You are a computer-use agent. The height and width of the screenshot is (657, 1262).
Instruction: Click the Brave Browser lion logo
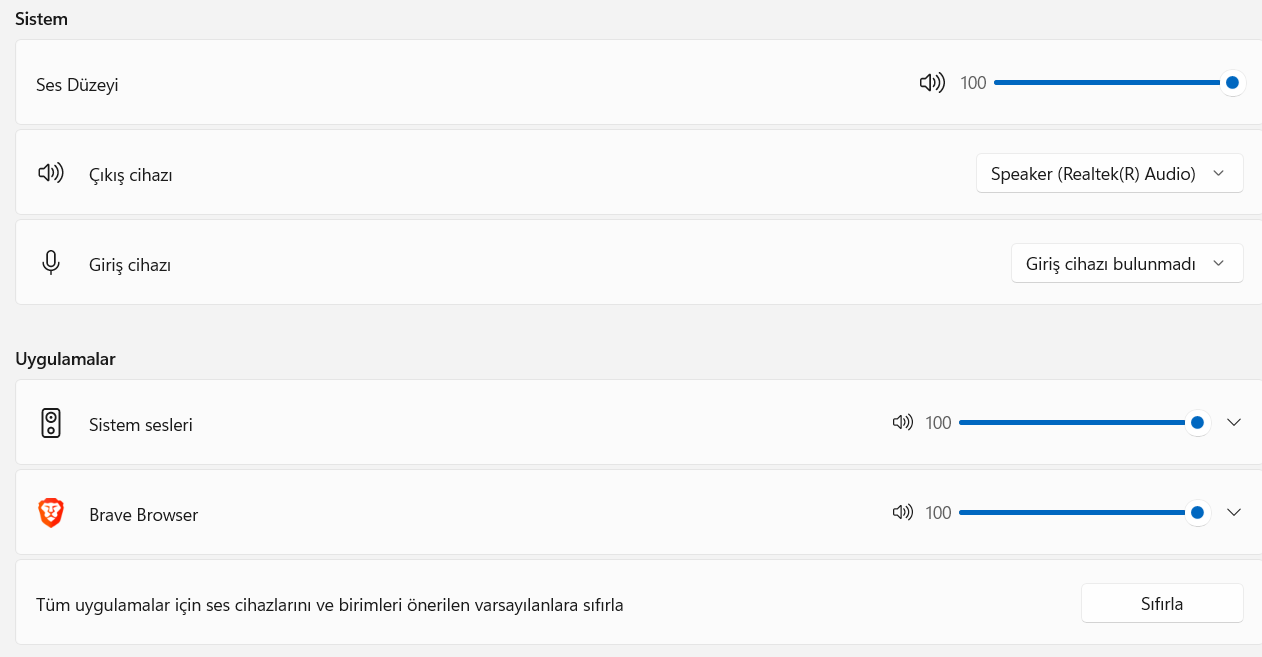51,514
